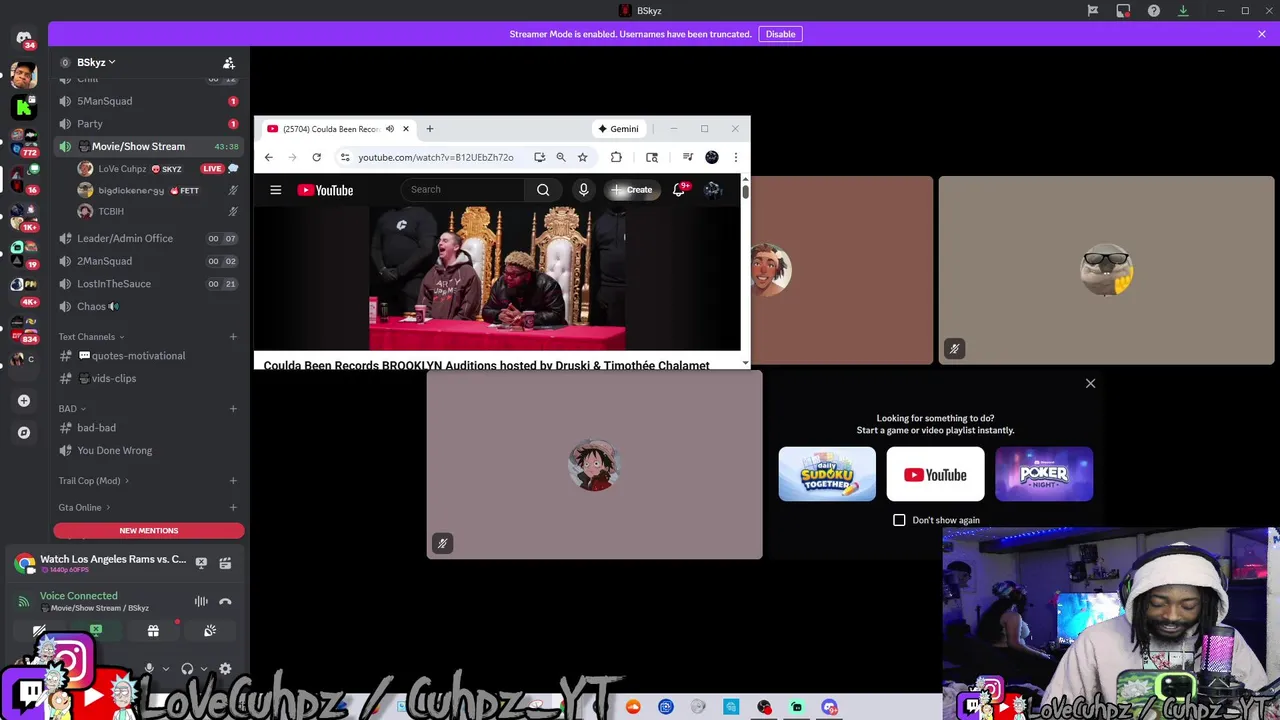Select the Movie/Show Stream channel
The height and width of the screenshot is (720, 1280).
[148, 146]
